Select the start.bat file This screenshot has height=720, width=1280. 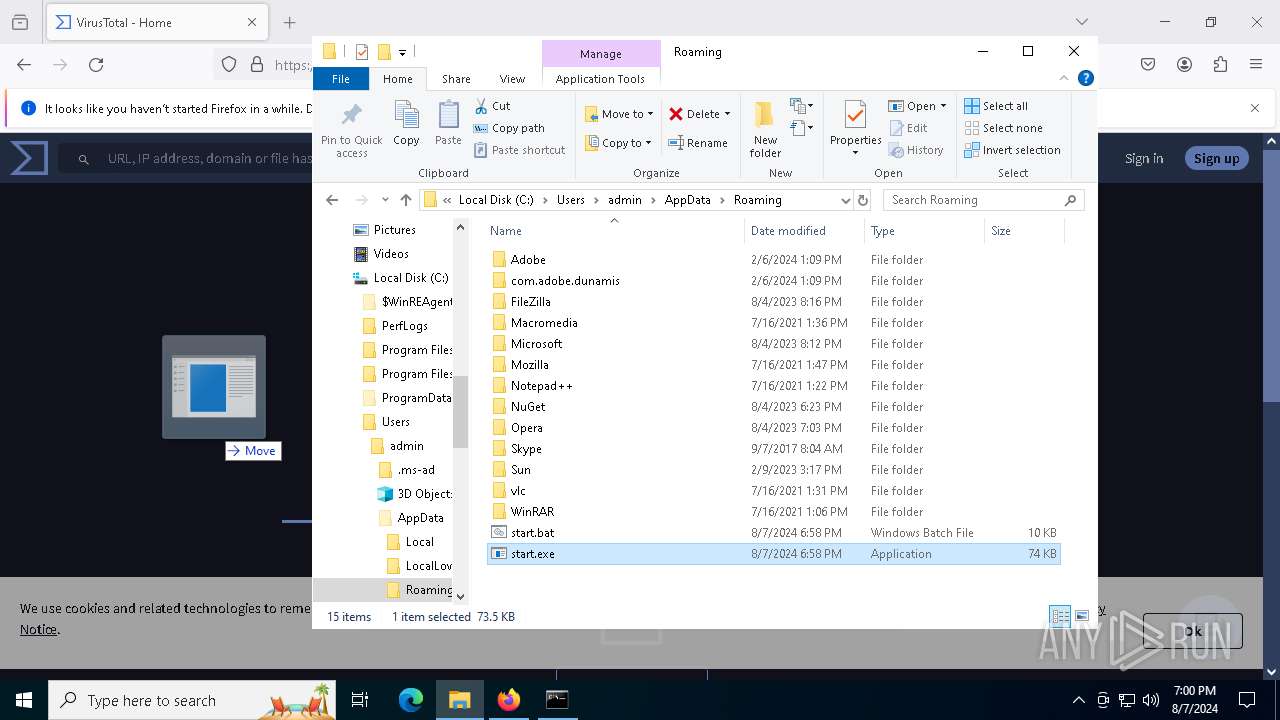tap(773, 533)
